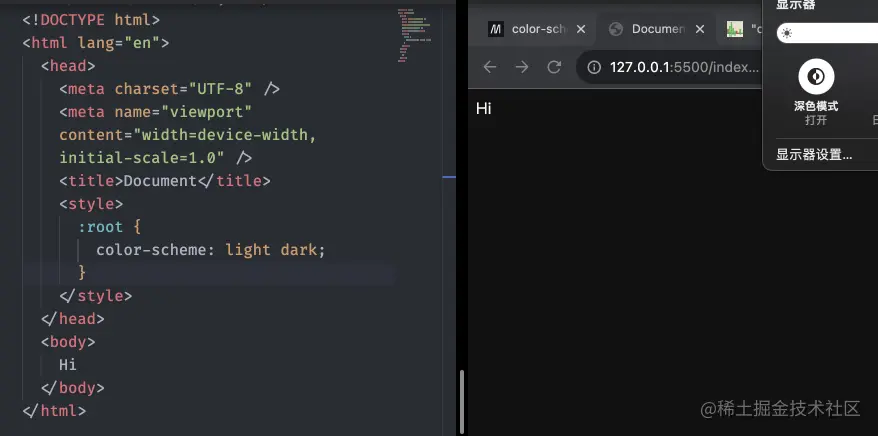Click the chart favicon on third tab
This screenshot has width=878, height=436.
click(x=735, y=29)
